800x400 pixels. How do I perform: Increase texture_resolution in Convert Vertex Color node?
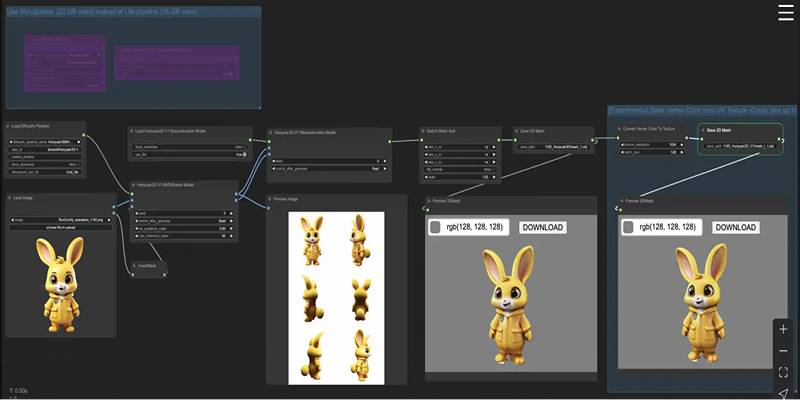[681, 145]
